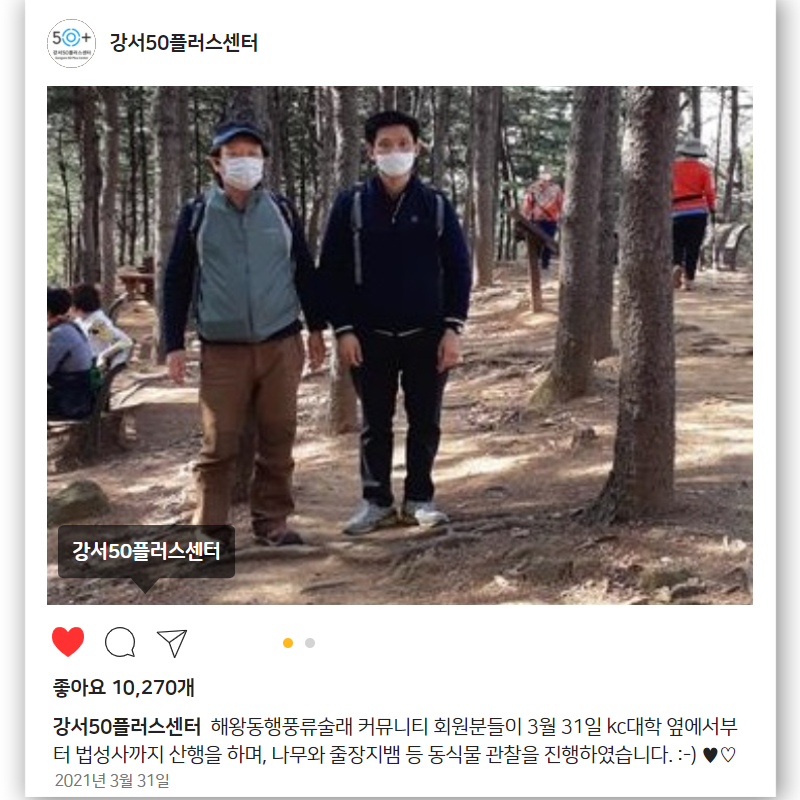800x800 pixels.
Task: Click the pointer arrow beneath the photo tag
Action: pyautogui.click(x=145, y=585)
